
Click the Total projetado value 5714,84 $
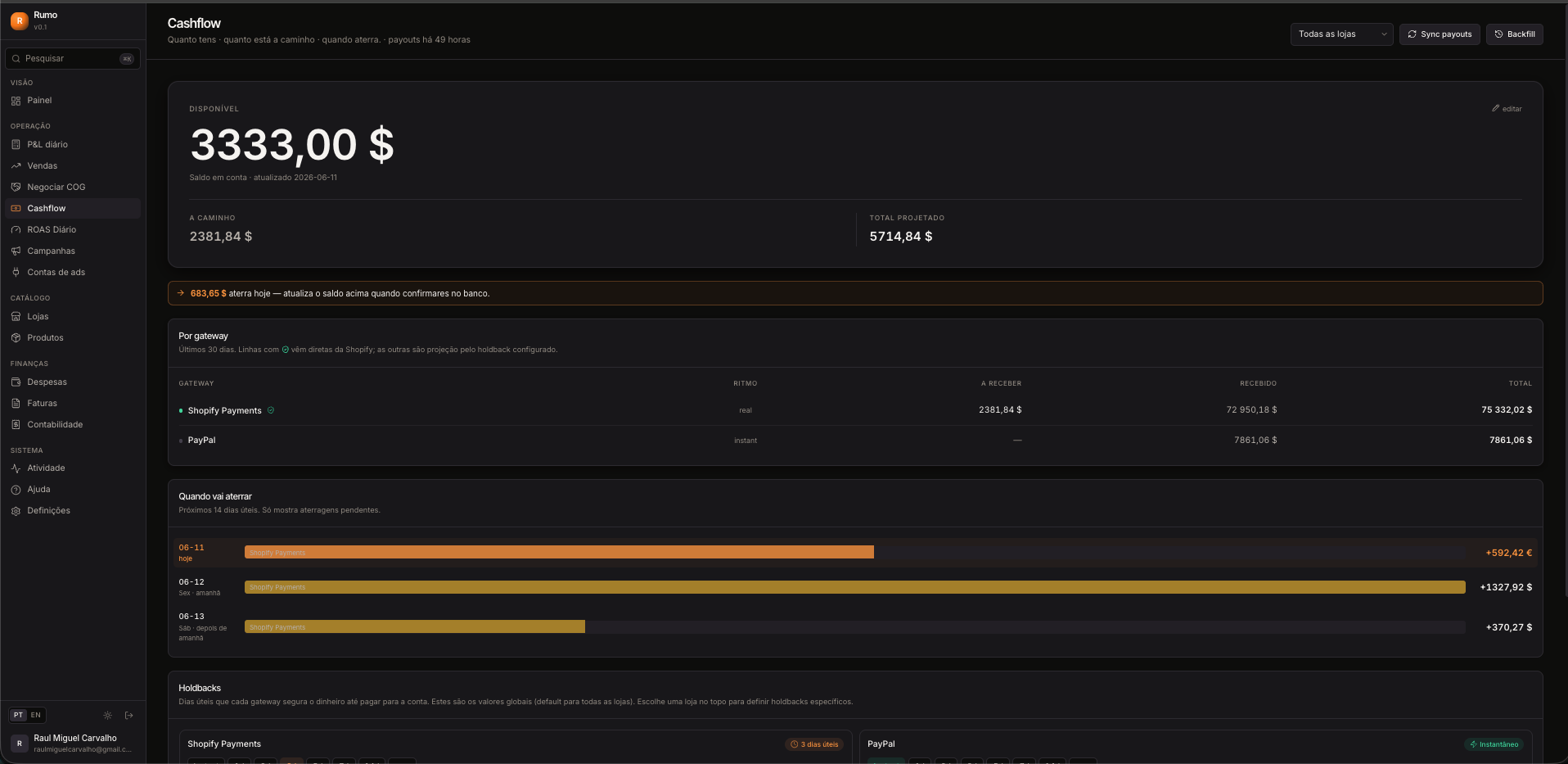900,237
